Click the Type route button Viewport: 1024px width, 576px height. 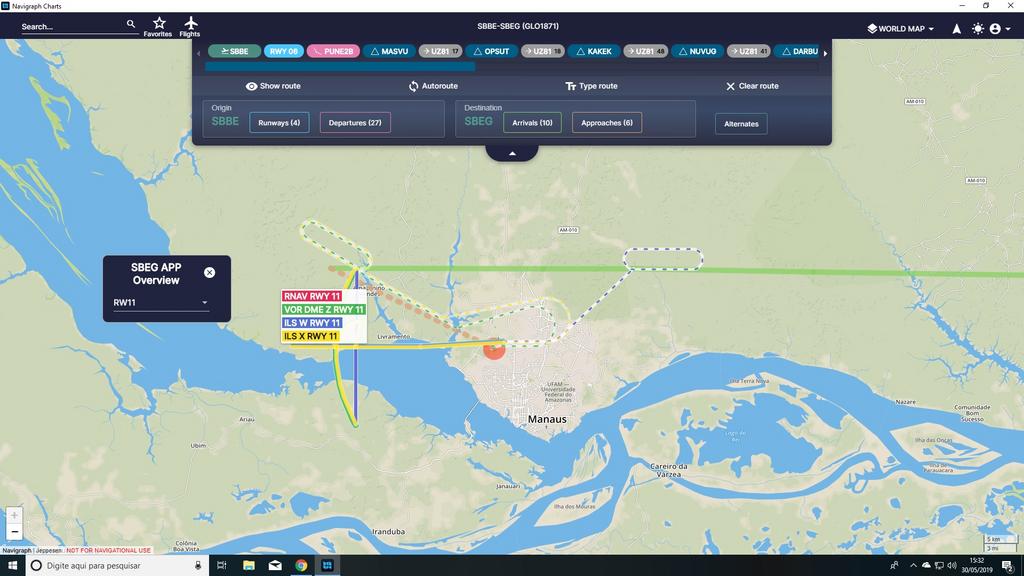[591, 86]
